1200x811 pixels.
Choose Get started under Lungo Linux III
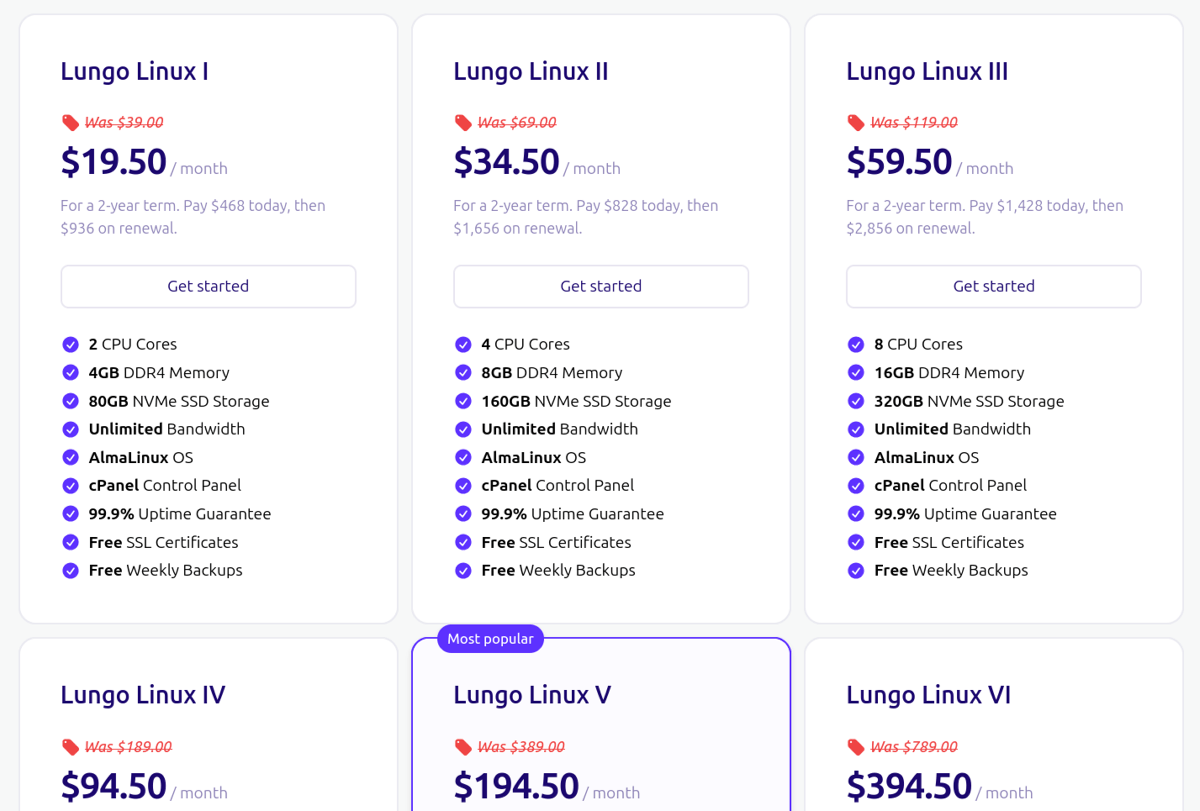(x=994, y=286)
